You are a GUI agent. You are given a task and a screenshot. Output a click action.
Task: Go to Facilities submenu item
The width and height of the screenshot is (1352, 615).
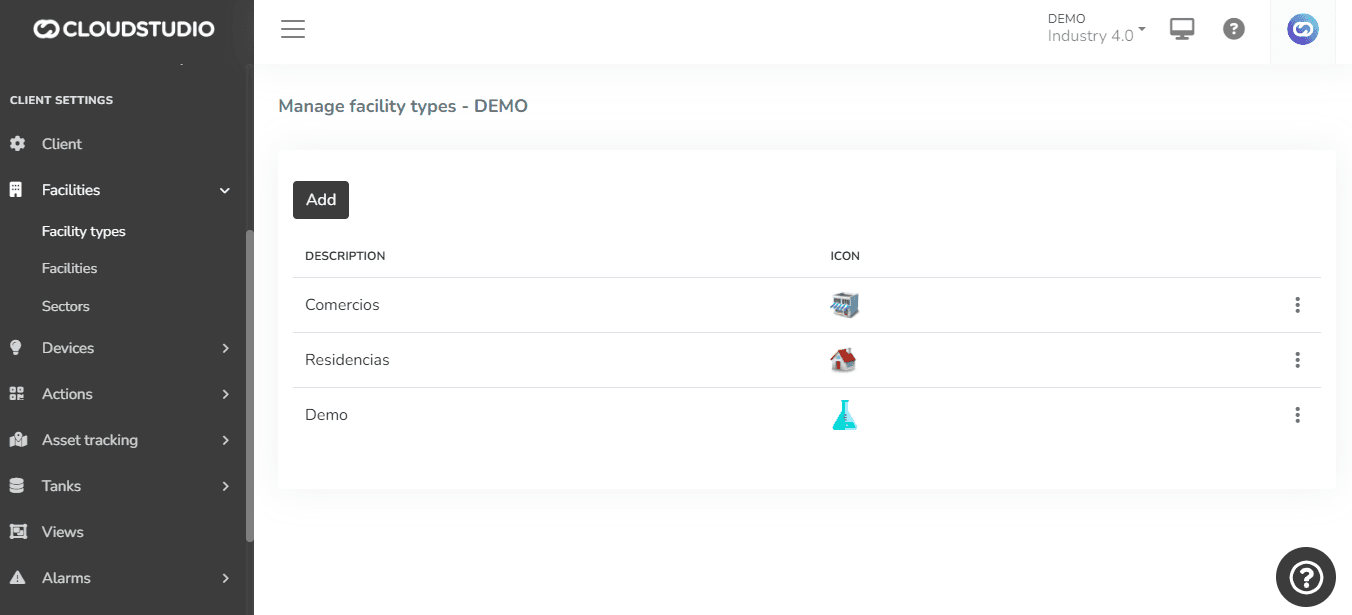tap(70, 268)
